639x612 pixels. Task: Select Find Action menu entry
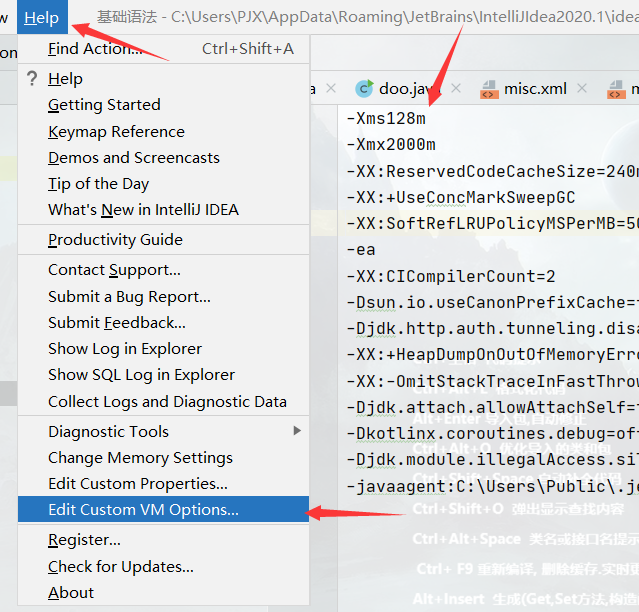163,49
